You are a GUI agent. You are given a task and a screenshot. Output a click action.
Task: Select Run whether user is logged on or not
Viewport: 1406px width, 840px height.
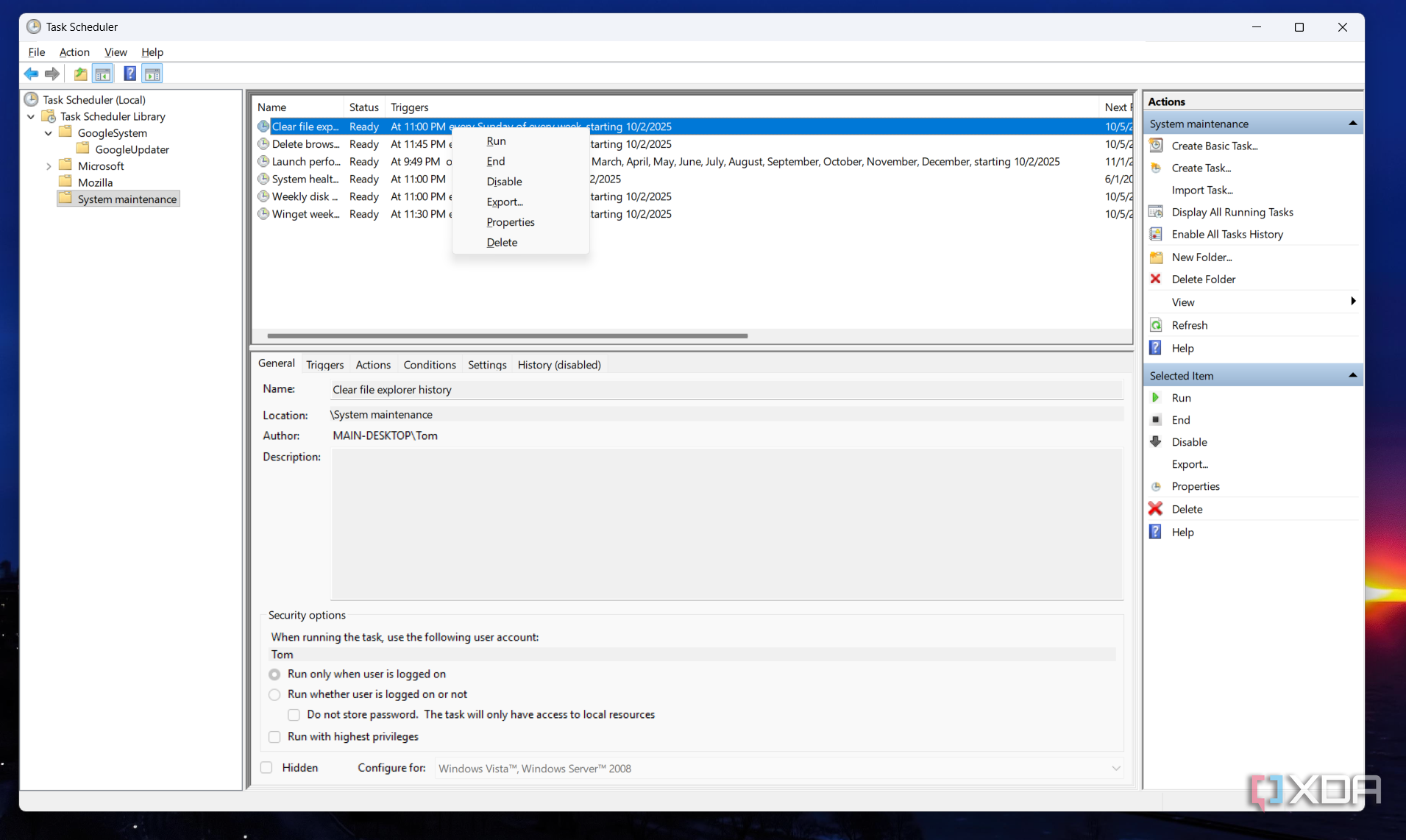coord(274,694)
